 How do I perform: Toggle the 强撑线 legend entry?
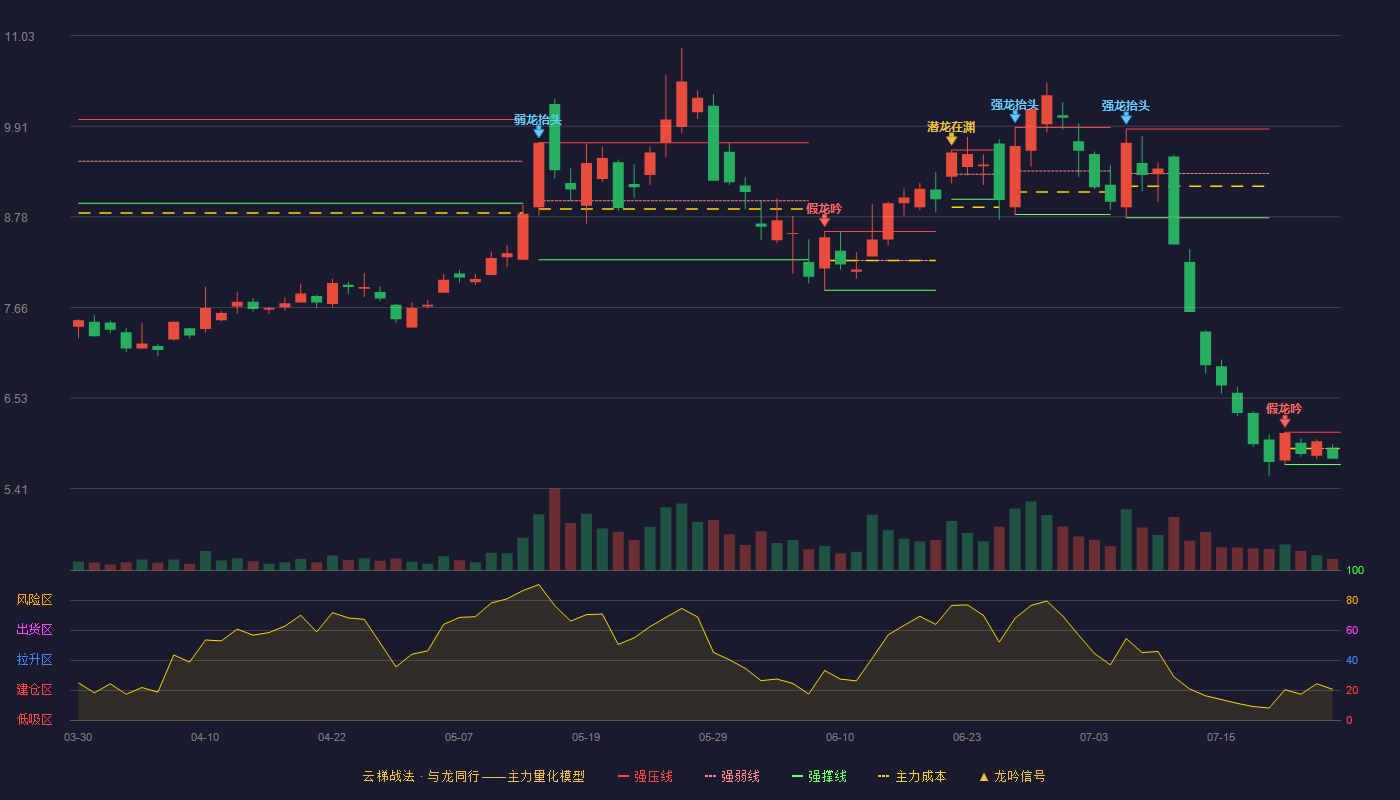pos(819,776)
